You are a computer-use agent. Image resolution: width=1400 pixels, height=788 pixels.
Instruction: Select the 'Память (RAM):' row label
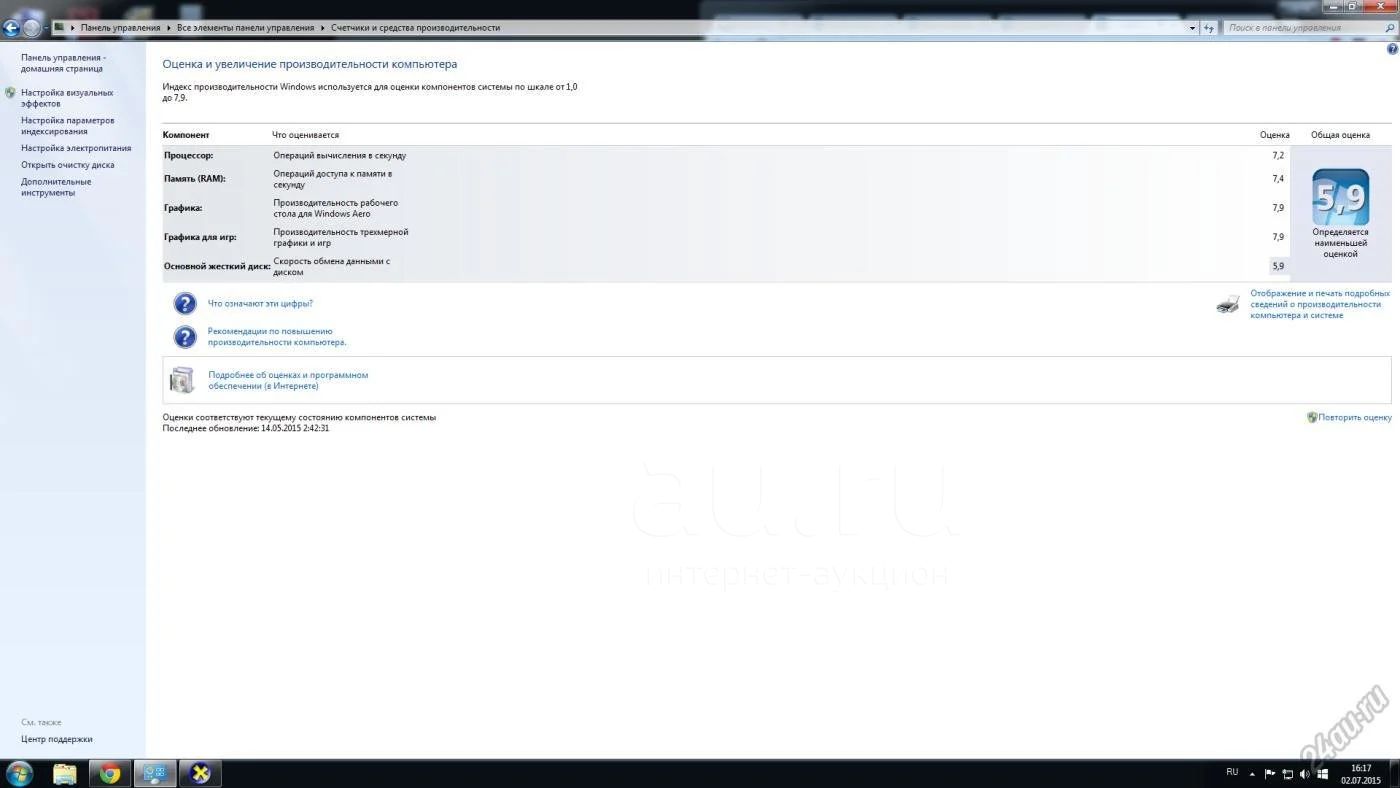tap(194, 179)
